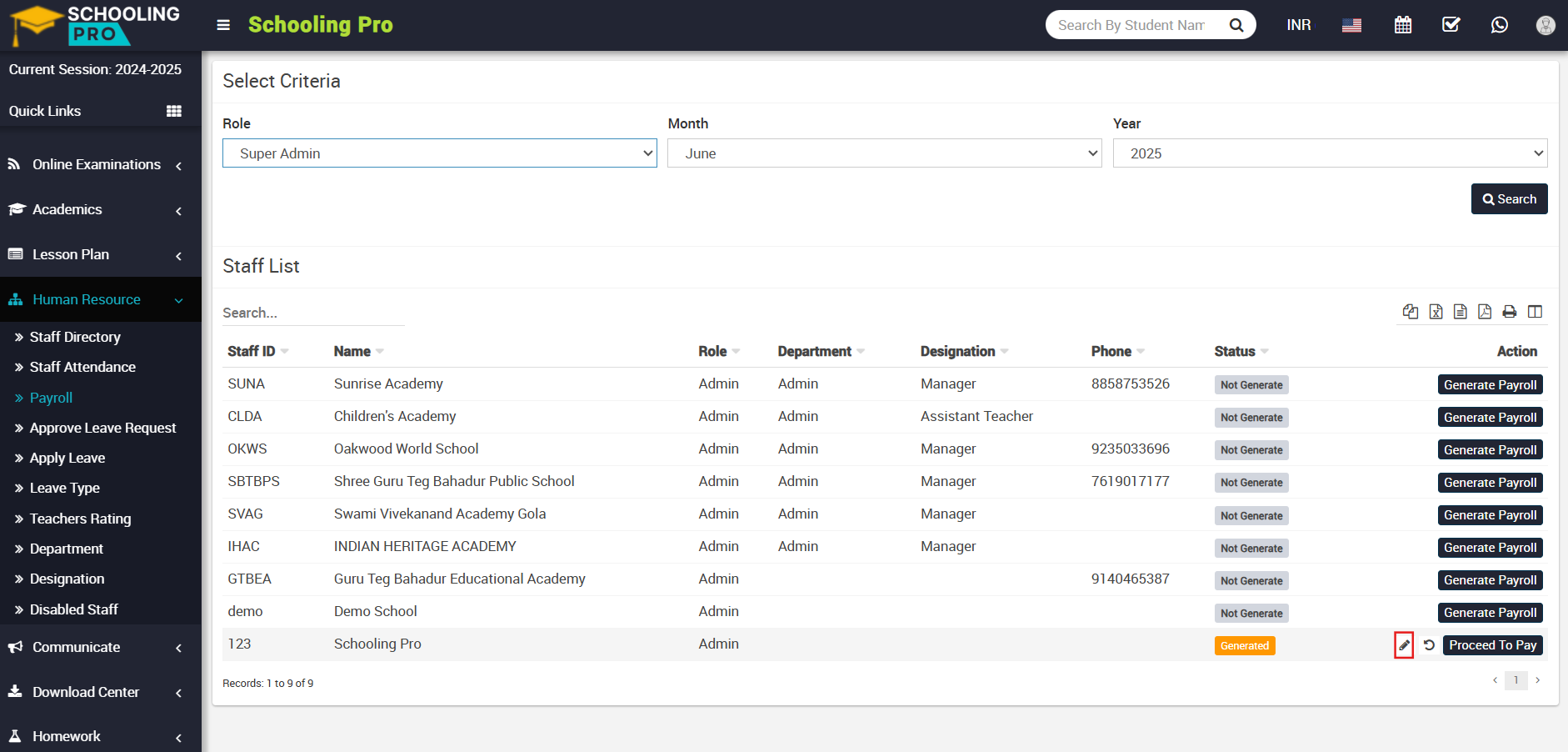The height and width of the screenshot is (752, 1568).
Task: Click the magnifier icon in student search
Action: pos(1236,25)
